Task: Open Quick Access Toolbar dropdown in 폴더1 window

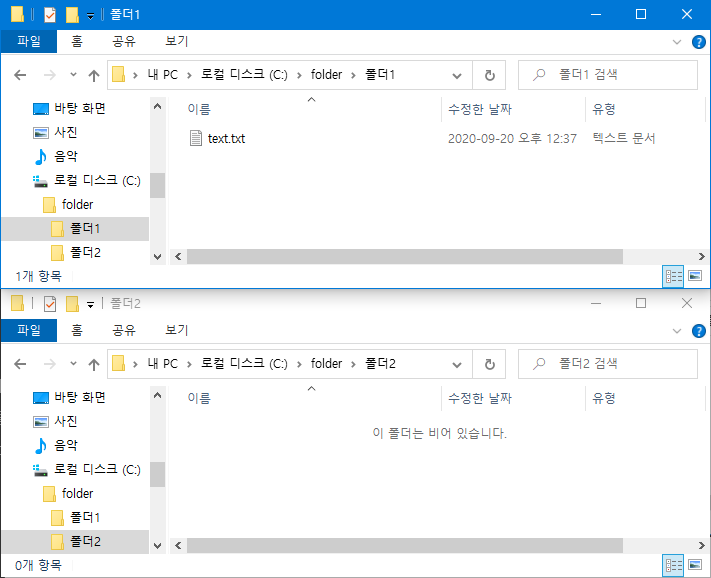Action: click(90, 16)
